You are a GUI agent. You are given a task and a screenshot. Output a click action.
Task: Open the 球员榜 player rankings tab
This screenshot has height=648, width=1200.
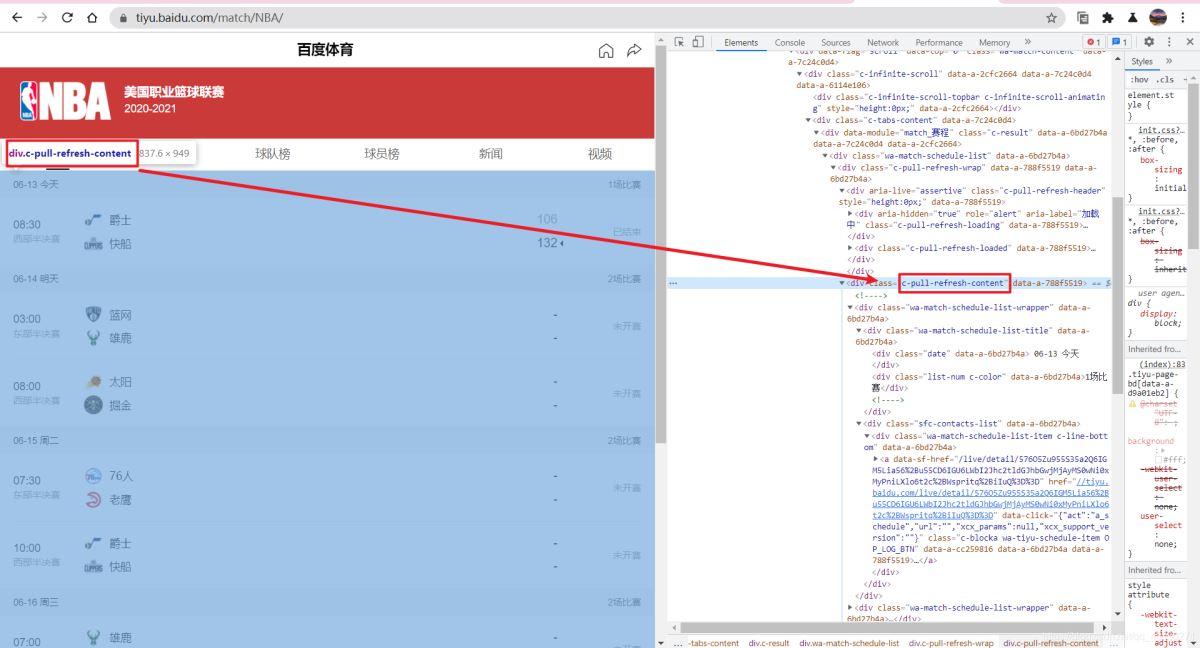(381, 154)
